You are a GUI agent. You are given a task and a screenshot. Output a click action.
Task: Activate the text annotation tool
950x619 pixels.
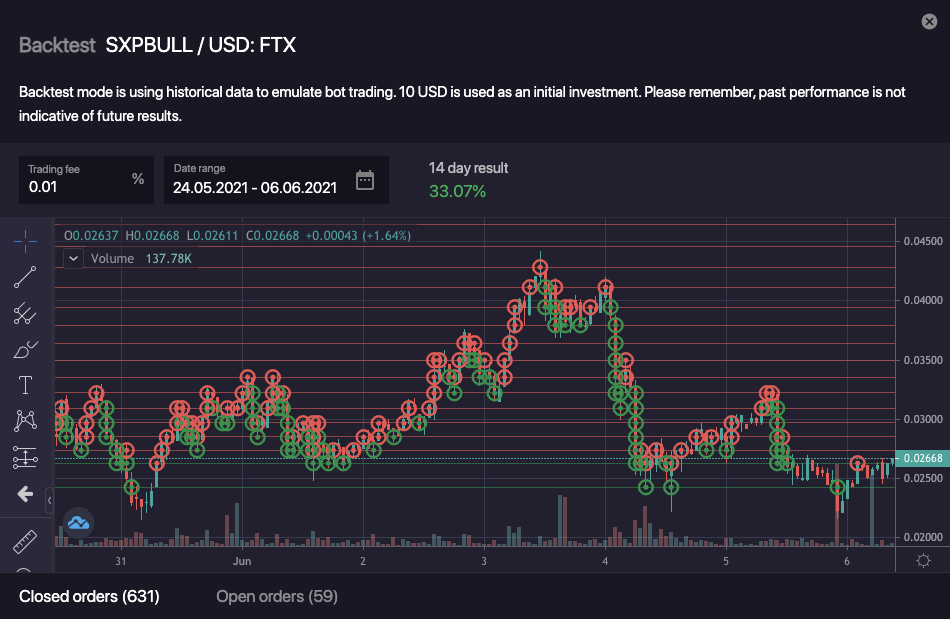pyautogui.click(x=25, y=385)
